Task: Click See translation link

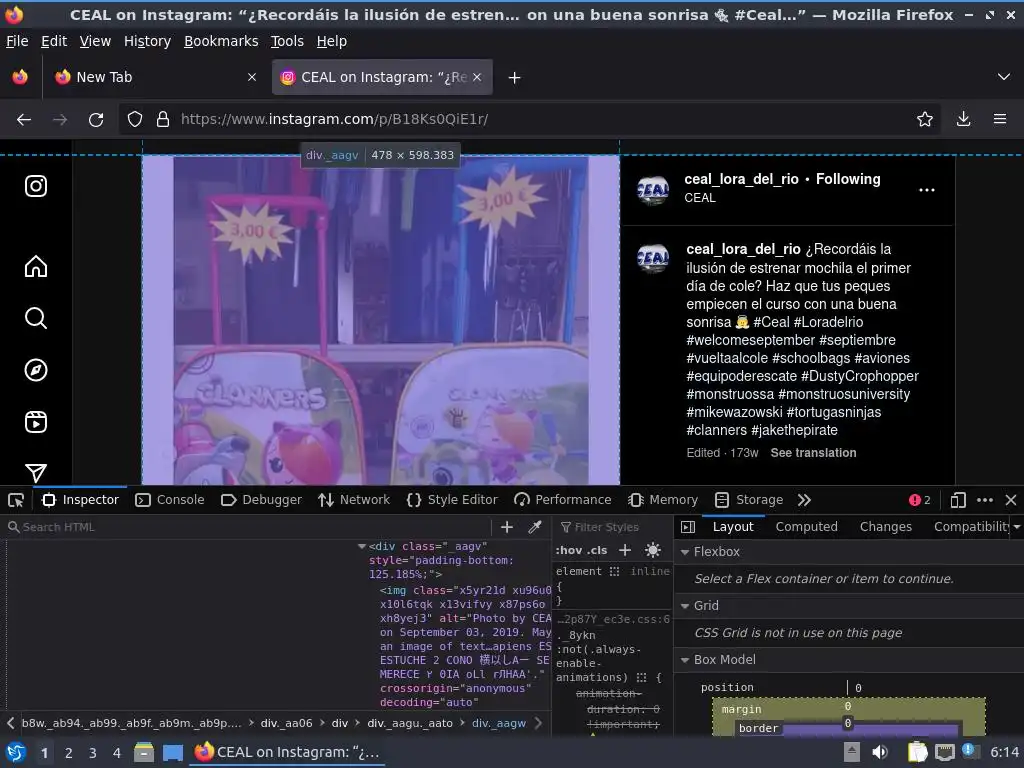Action: (x=813, y=453)
